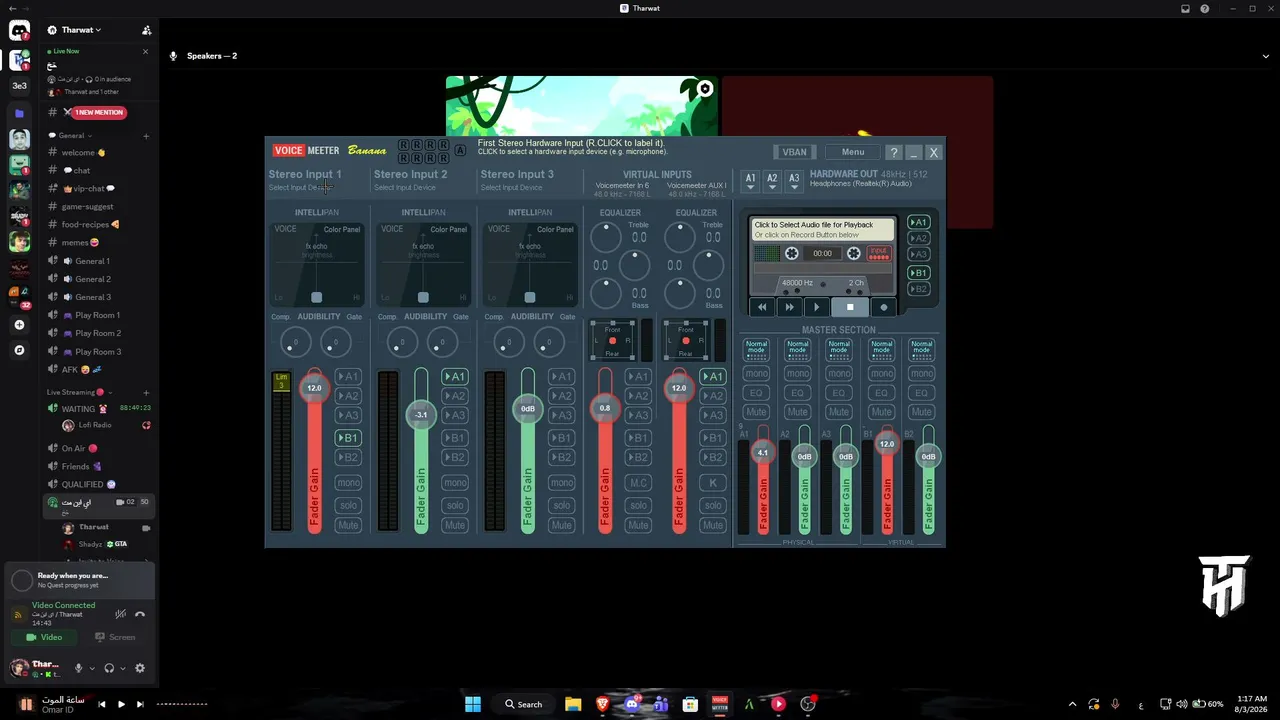Open VBAN settings in Voicemeeter
The height and width of the screenshot is (720, 1280).
794,152
